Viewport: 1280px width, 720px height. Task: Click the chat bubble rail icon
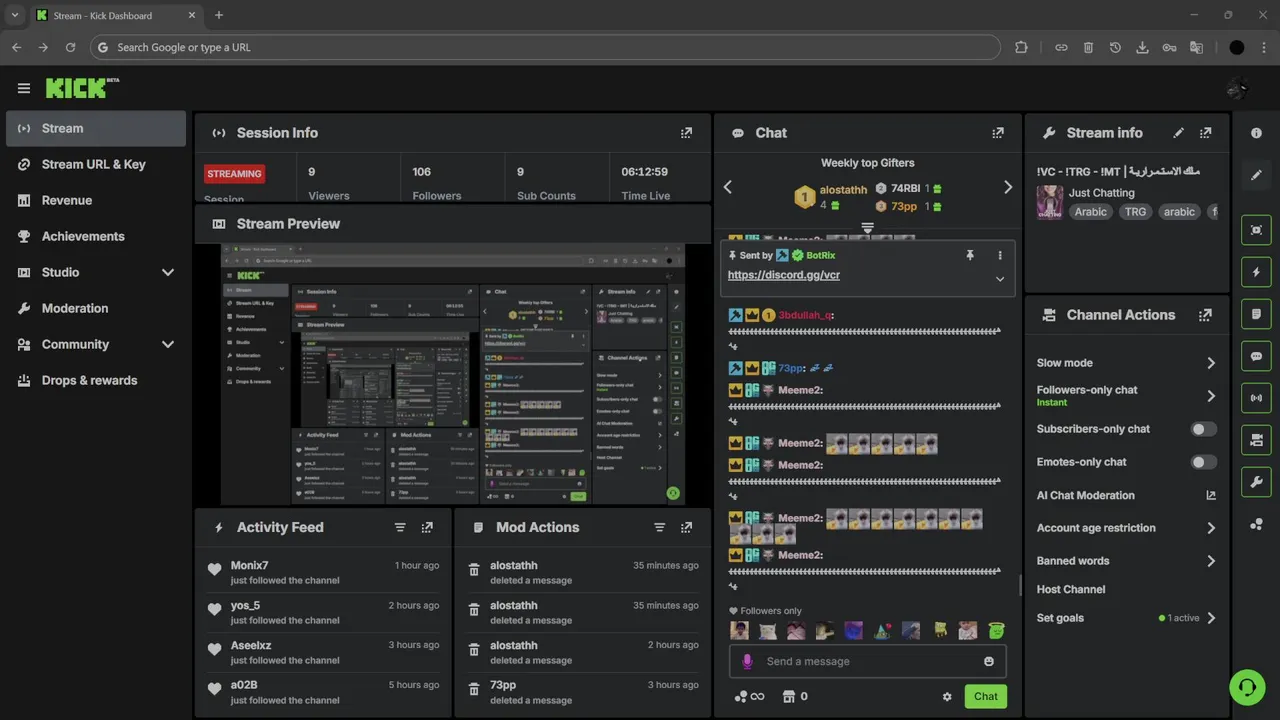pos(1256,356)
